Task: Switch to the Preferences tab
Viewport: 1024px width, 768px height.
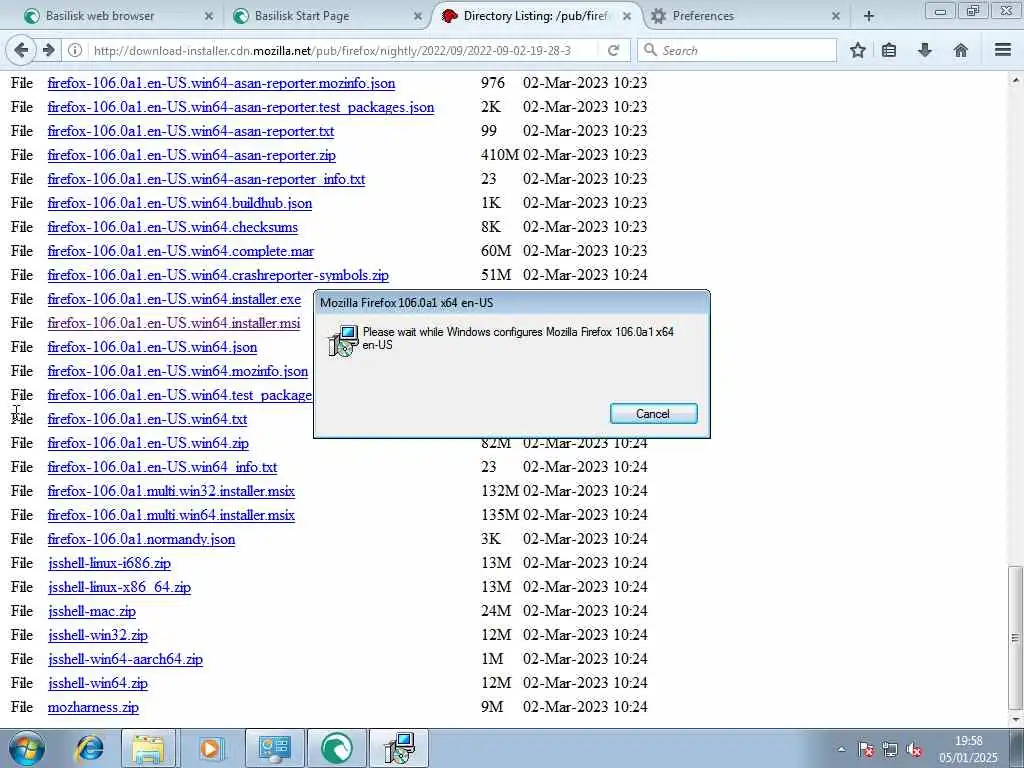Action: click(x=744, y=16)
